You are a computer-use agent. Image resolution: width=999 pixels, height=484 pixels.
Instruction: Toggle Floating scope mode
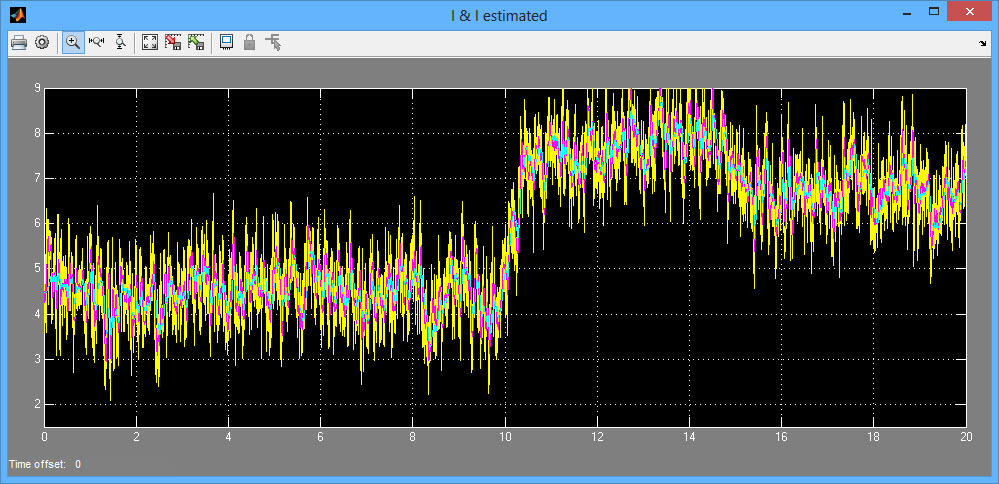click(x=226, y=42)
